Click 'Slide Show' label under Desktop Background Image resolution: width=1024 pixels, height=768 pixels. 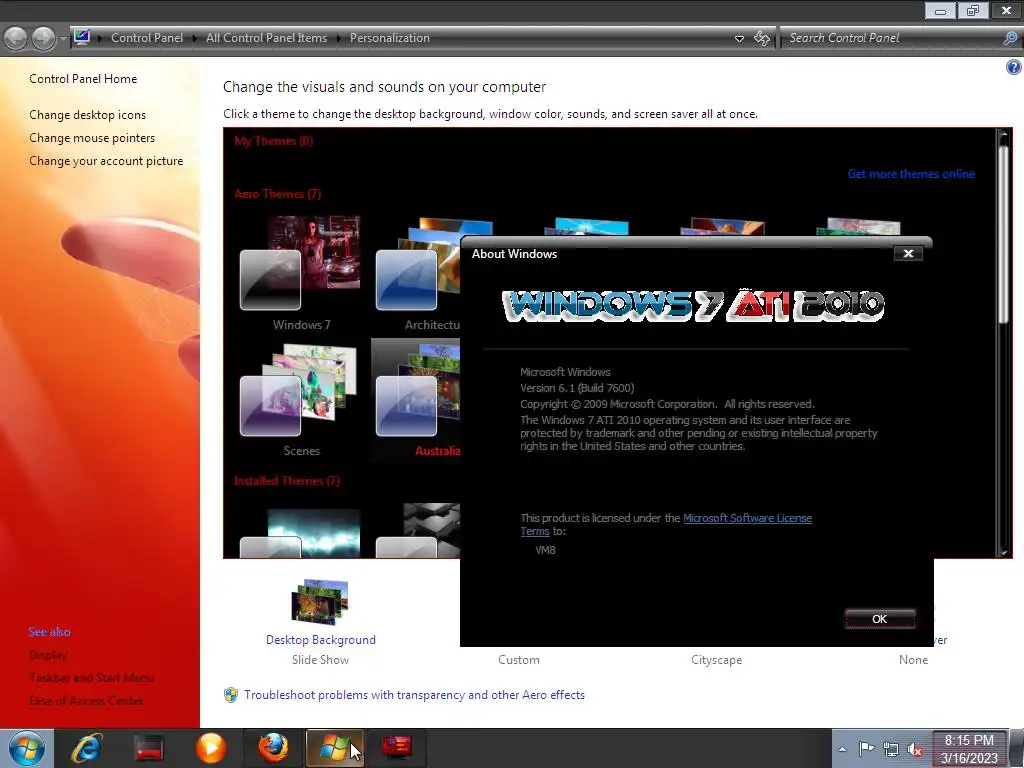[x=320, y=660]
